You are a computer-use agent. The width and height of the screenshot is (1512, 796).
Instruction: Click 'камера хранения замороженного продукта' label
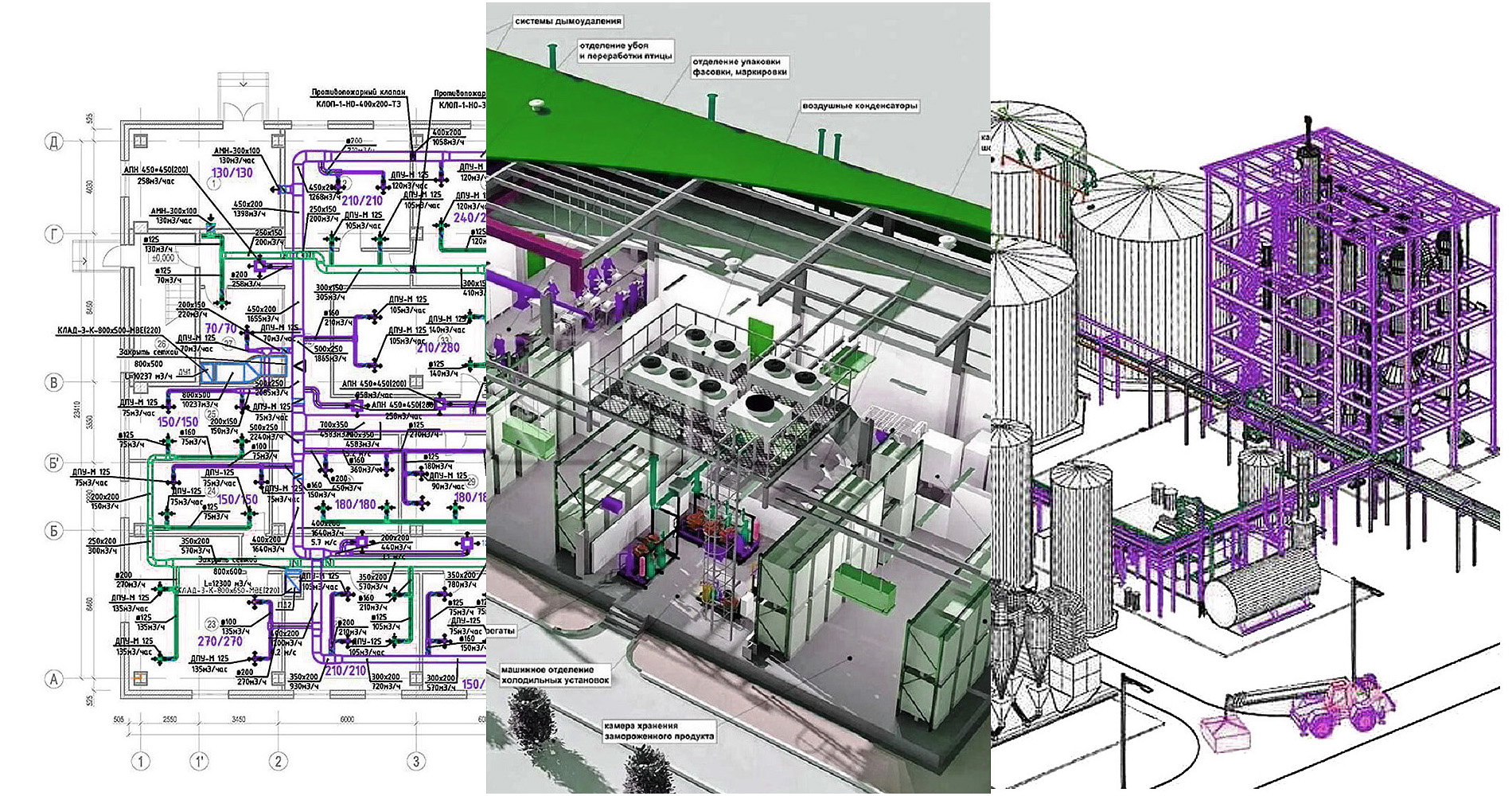[x=658, y=731]
